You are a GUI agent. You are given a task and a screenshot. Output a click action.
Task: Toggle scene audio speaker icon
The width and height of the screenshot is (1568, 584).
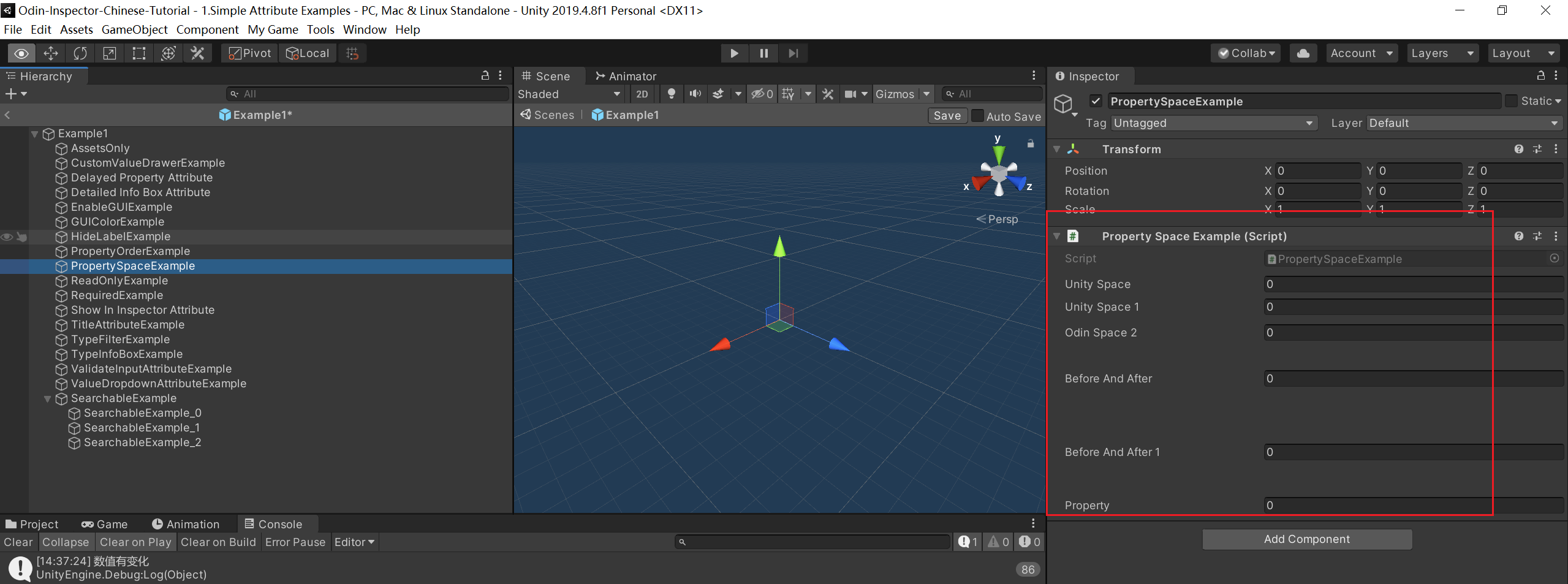(695, 94)
